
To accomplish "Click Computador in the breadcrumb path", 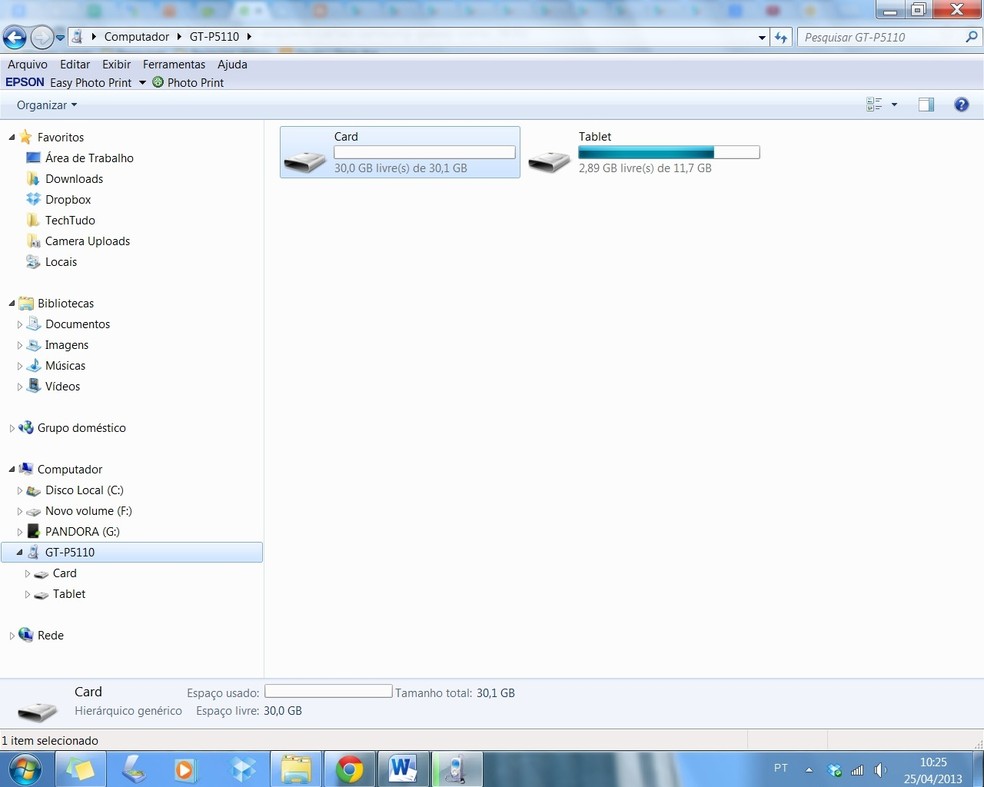I will click(x=136, y=36).
